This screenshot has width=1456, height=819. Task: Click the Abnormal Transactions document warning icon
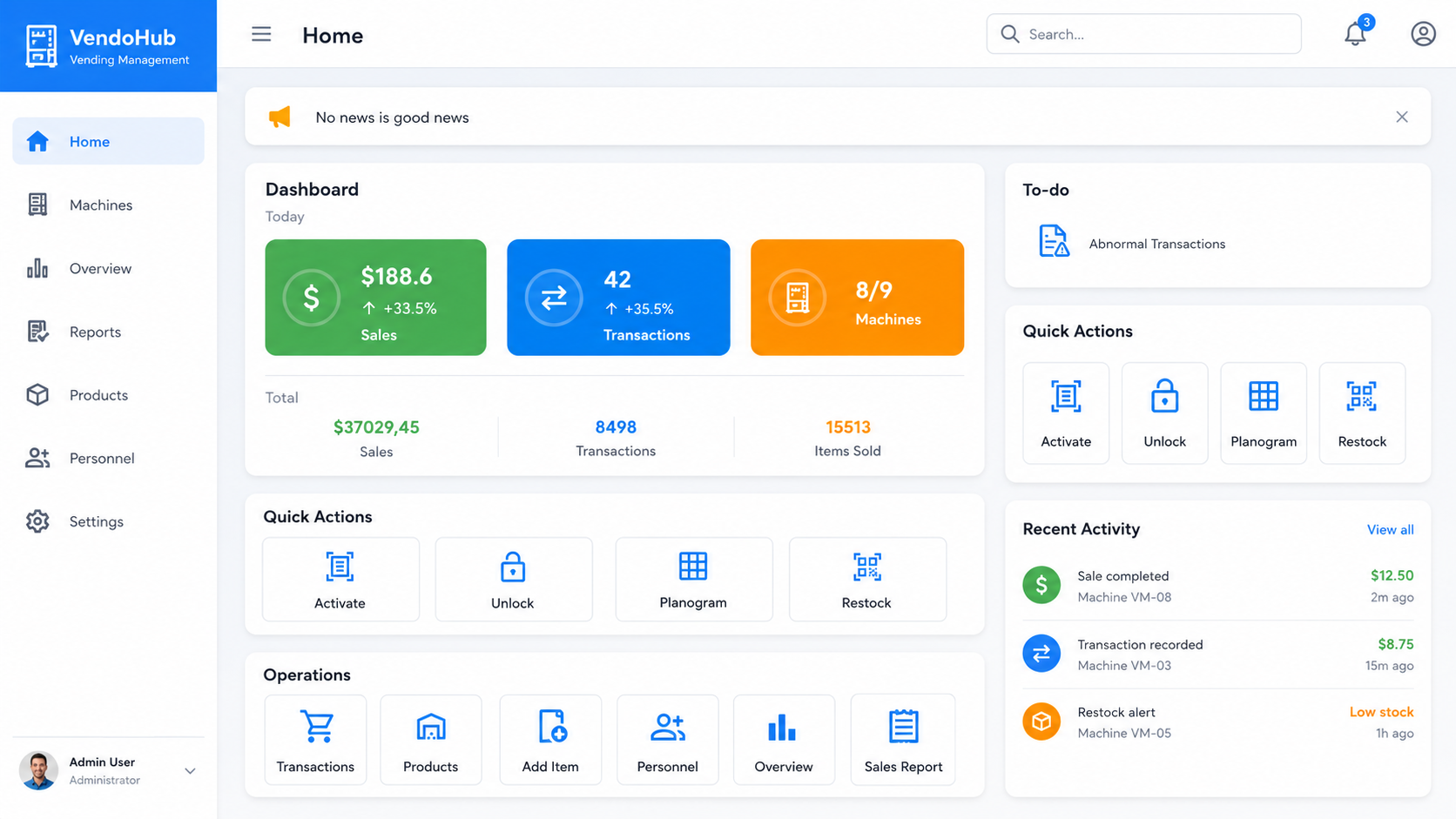click(1054, 241)
